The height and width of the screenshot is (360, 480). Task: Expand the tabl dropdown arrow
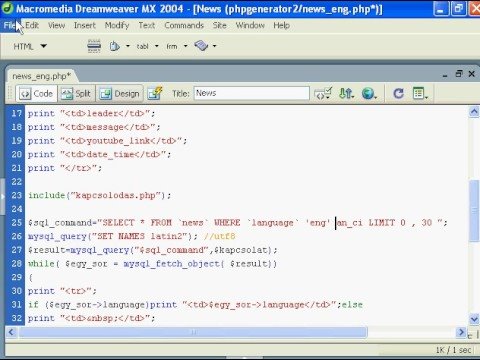[157, 46]
